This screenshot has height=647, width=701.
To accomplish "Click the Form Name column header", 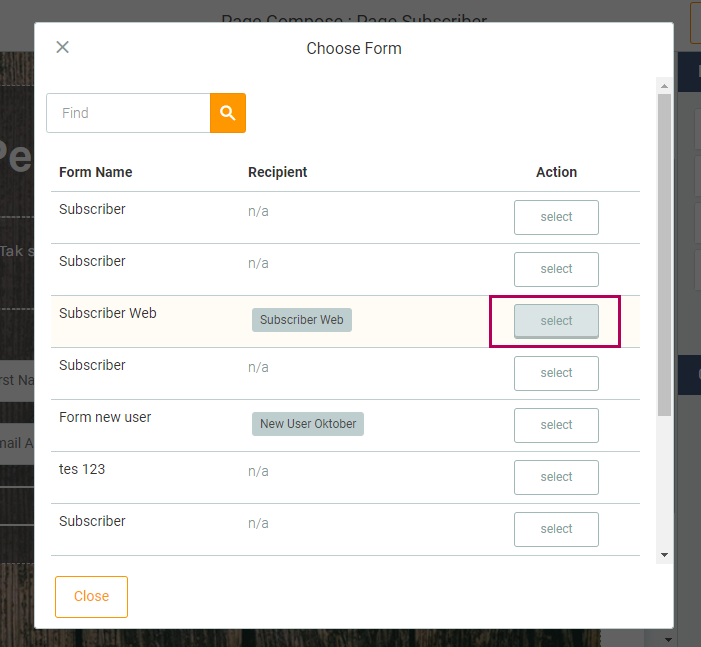I will (x=96, y=172).
